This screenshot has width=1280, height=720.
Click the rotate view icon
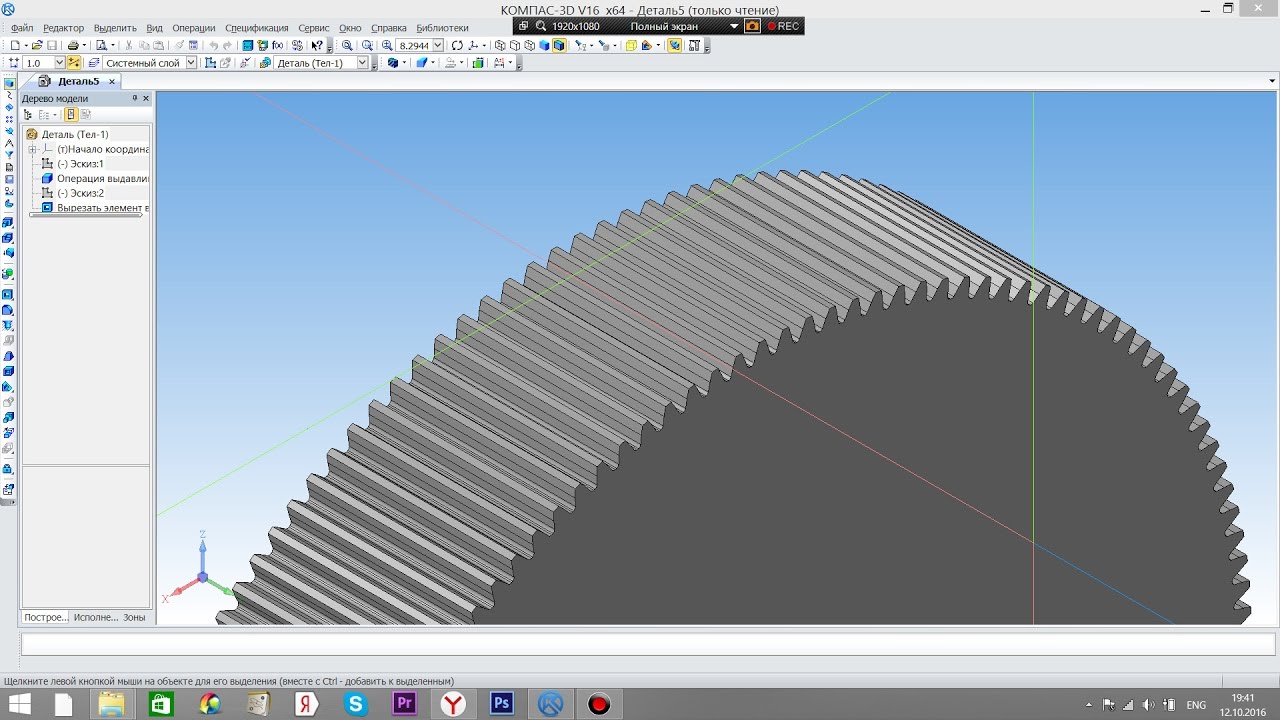457,45
